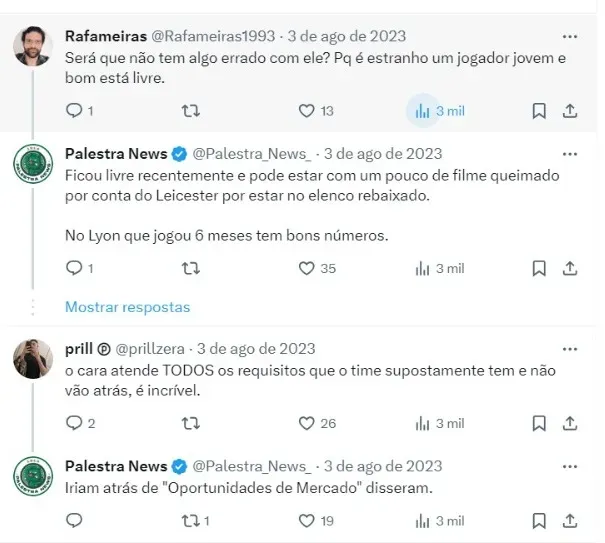Viewport: 605px width, 543px height.
Task: Open @Palestra_News_ profile handle in first reply
Action: [x=252, y=154]
